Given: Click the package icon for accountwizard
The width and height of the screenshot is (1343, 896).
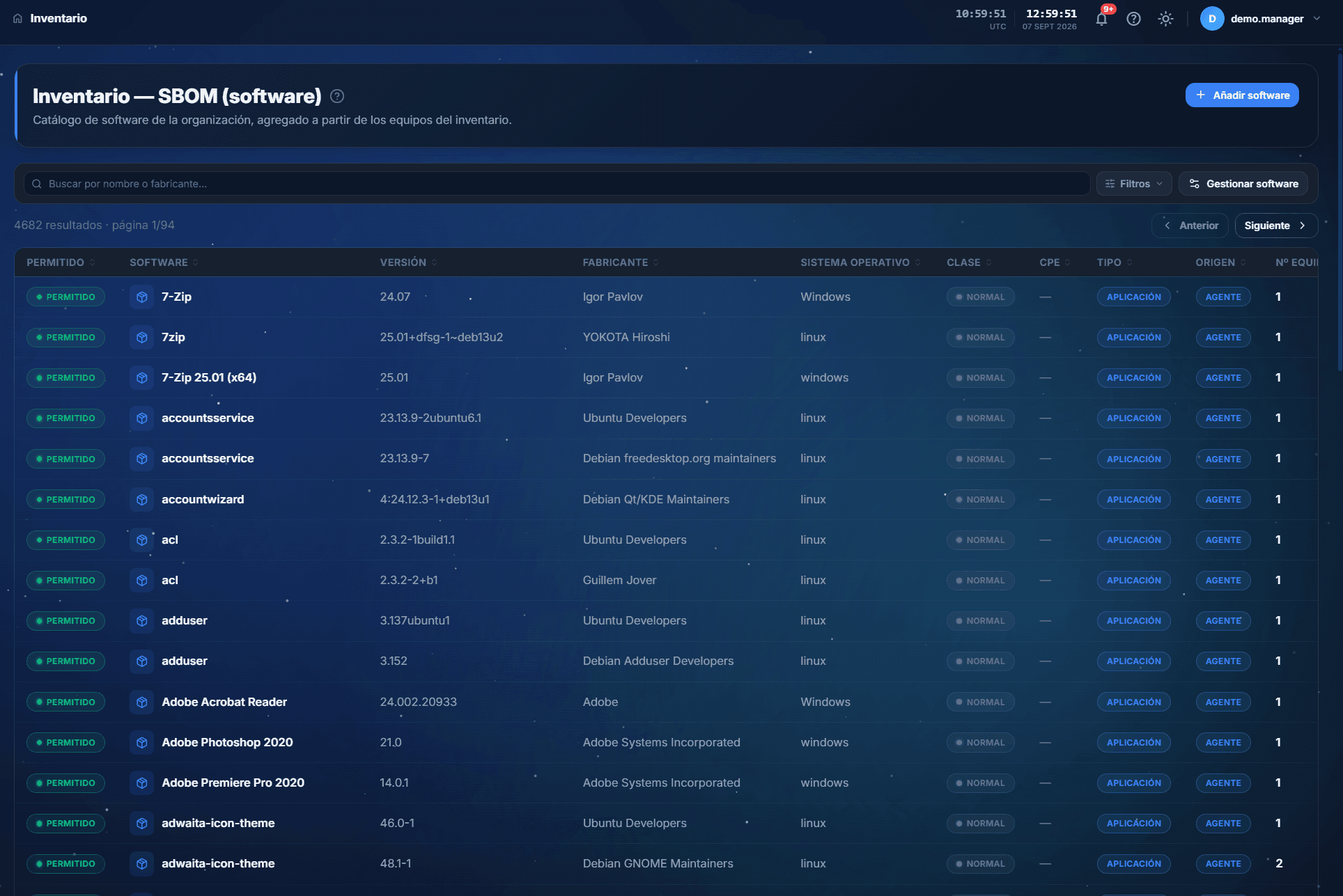Looking at the screenshot, I should pos(142,499).
